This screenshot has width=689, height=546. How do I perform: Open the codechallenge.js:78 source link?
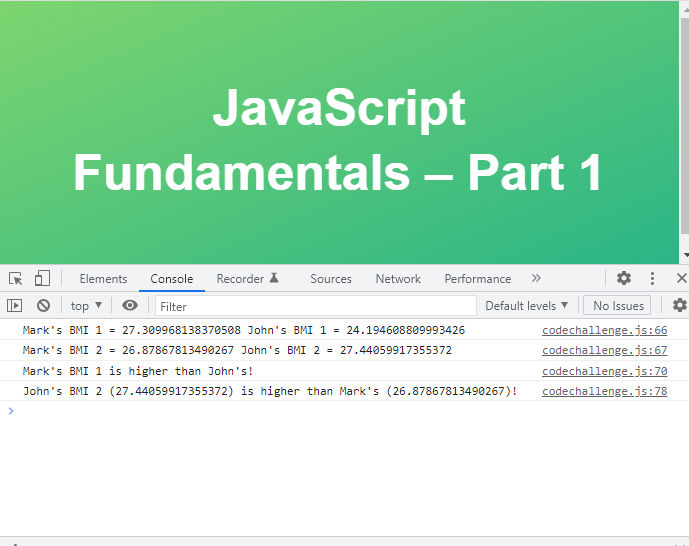(x=605, y=391)
